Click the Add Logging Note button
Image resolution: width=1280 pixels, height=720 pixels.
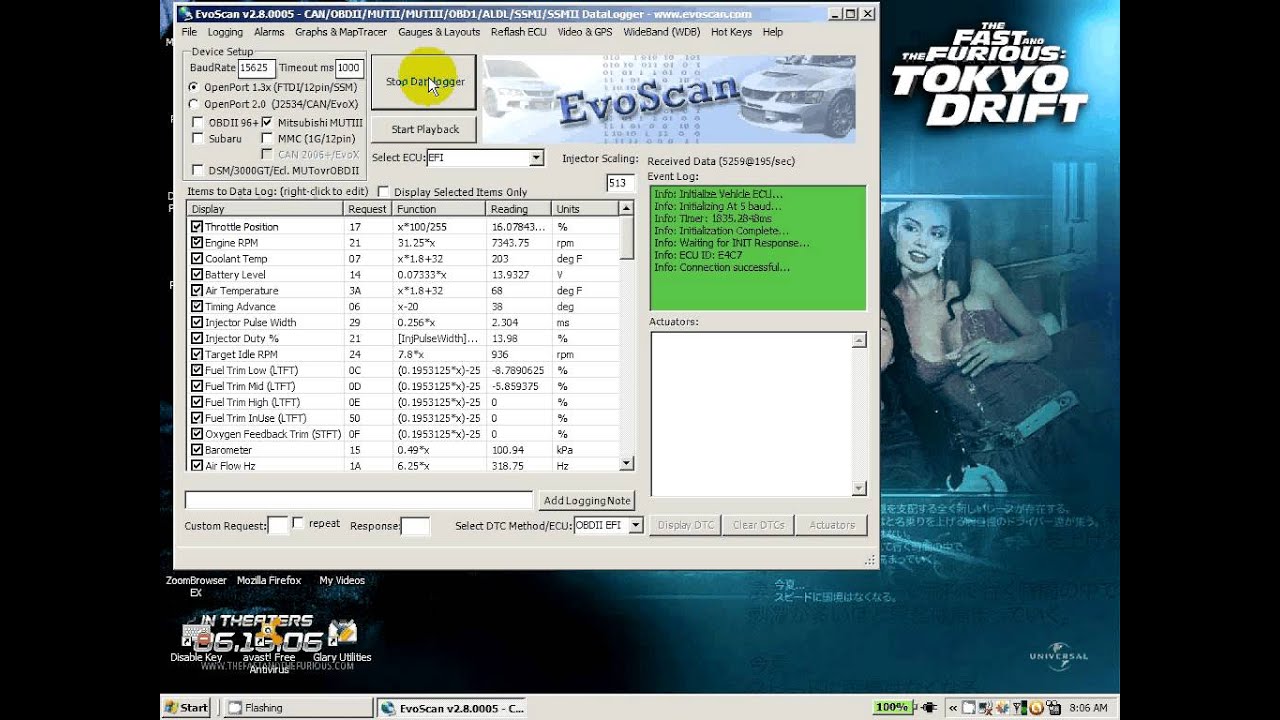(x=587, y=500)
